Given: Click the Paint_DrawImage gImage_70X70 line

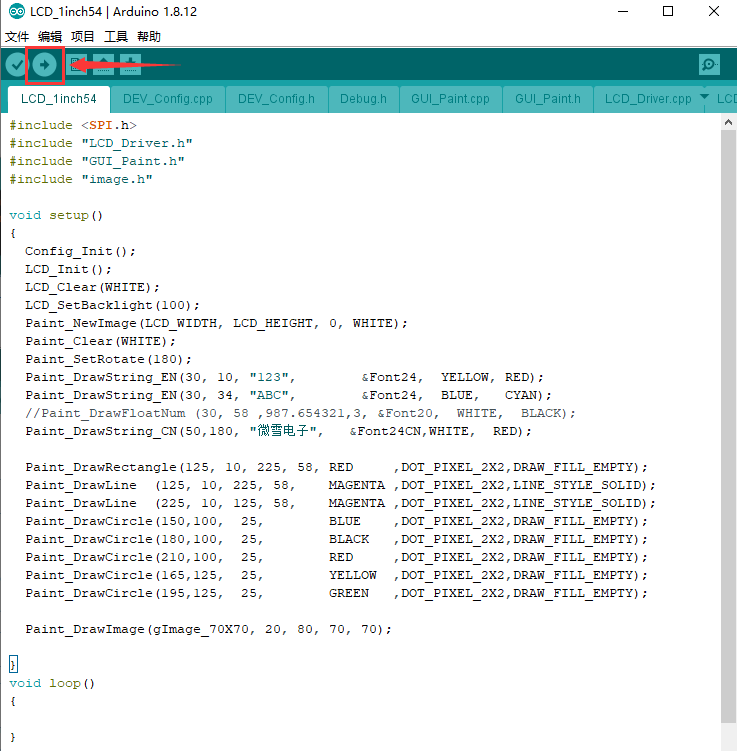Looking at the screenshot, I should 208,629.
